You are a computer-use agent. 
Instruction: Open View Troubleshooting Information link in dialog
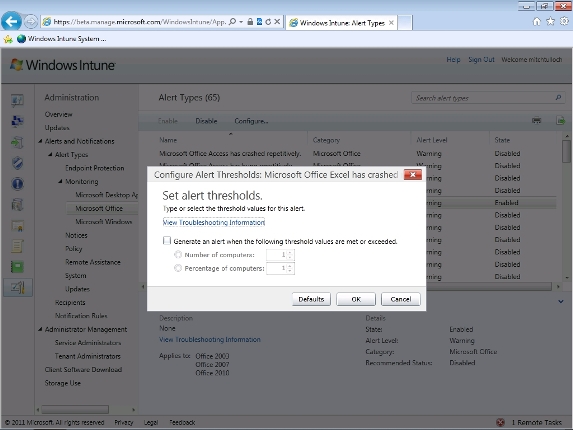213,222
